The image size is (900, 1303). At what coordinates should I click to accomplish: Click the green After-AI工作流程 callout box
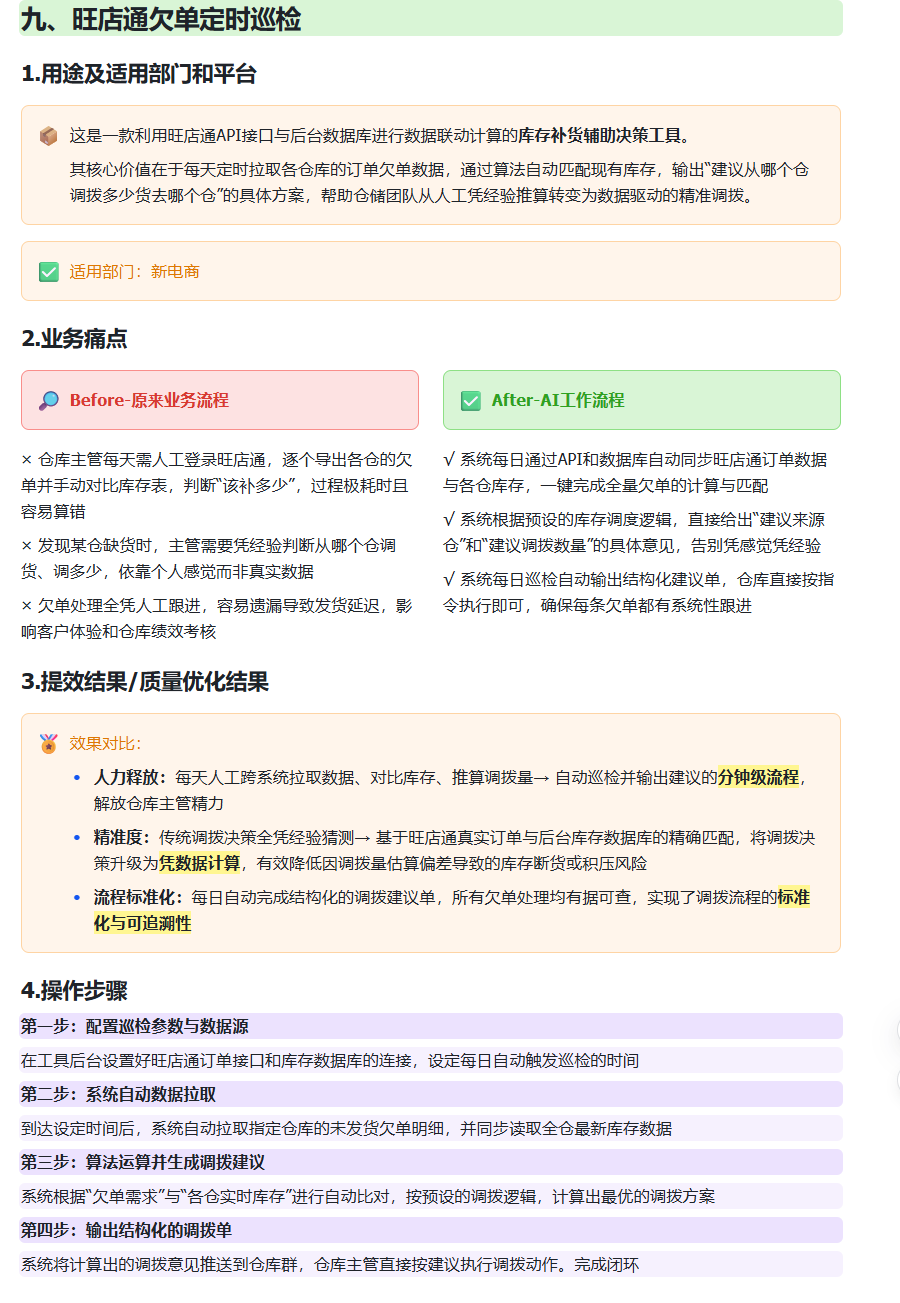[642, 400]
